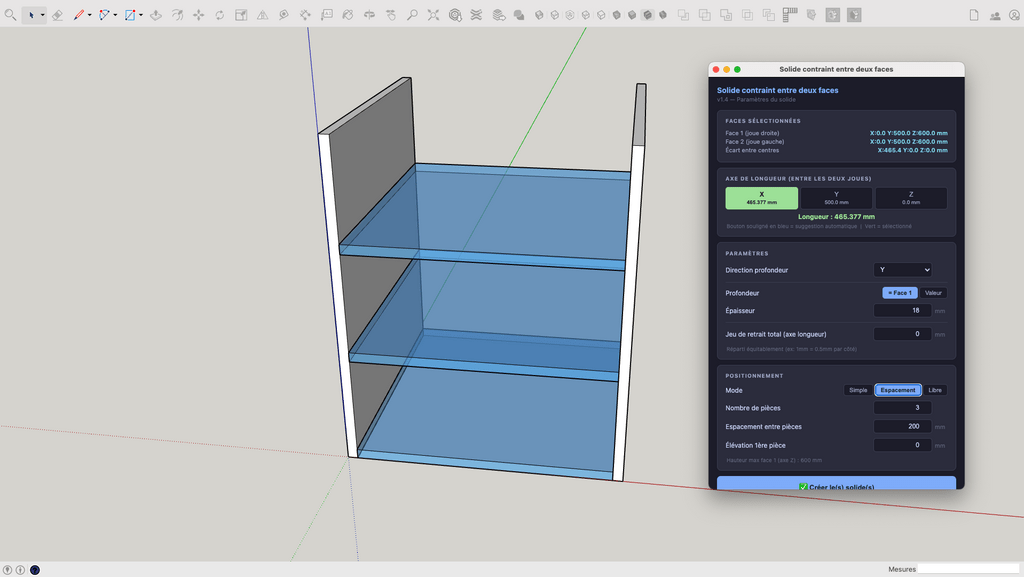Viewport: 1024px width, 577px height.
Task: Set positioning mode to Simple
Action: 857,390
